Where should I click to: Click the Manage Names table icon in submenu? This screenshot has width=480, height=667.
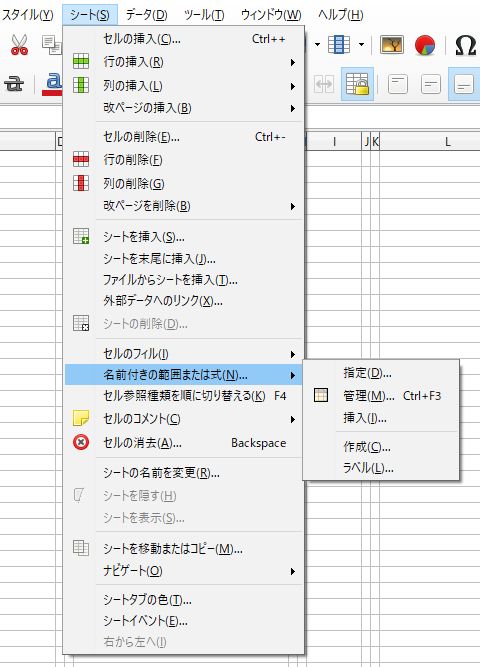coord(321,395)
